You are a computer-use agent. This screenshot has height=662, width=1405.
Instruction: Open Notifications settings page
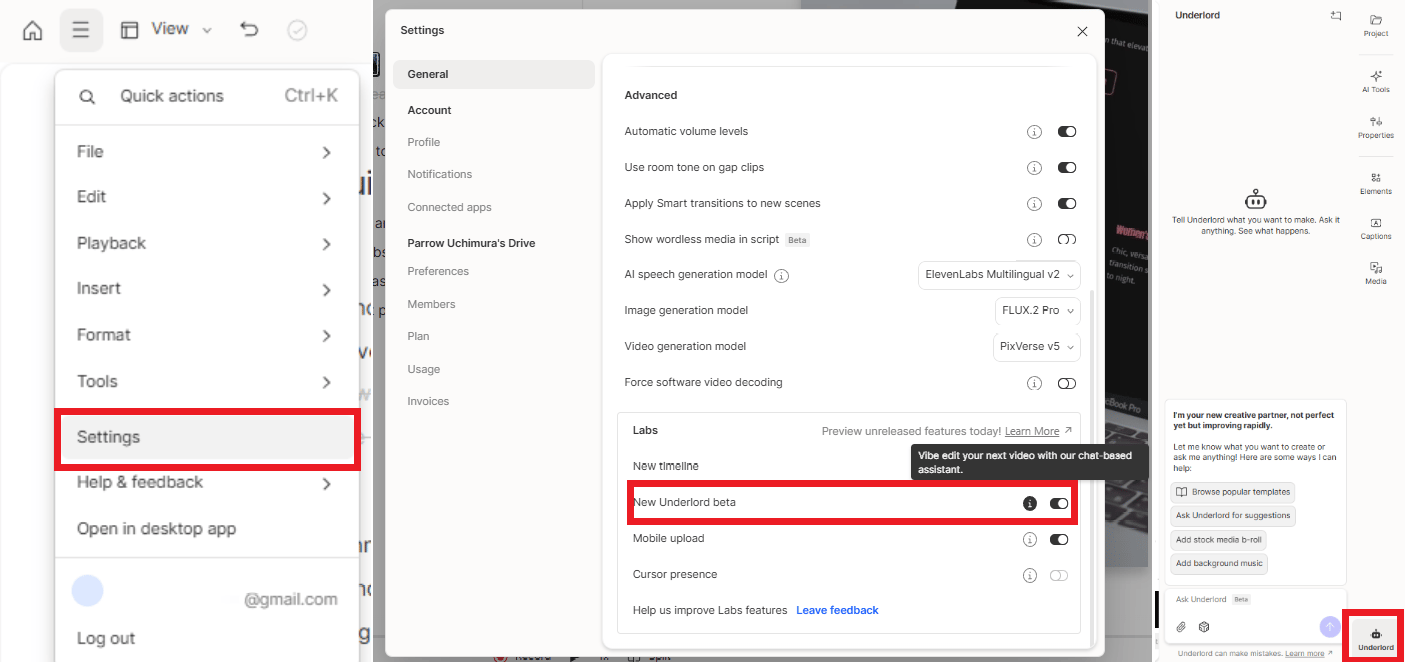[440, 175]
